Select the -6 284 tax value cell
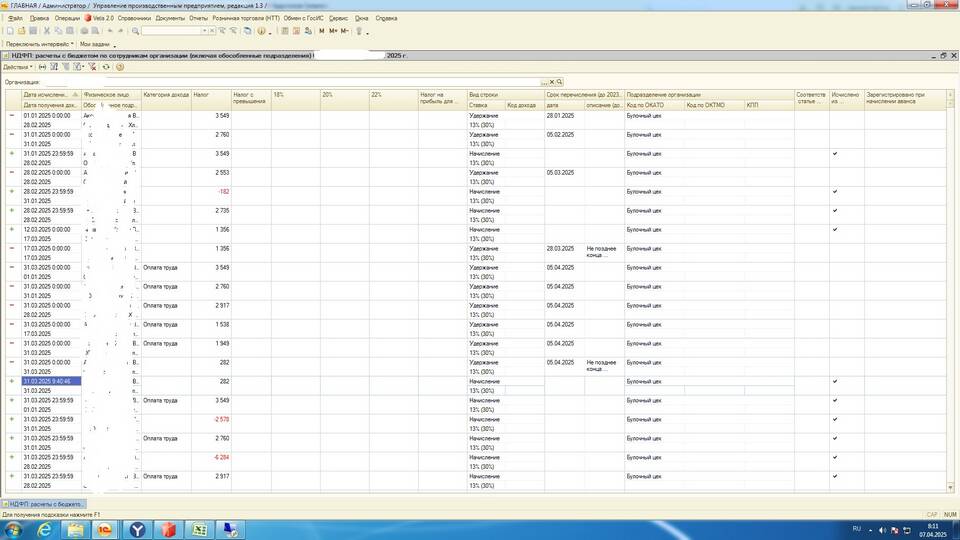This screenshot has height=540, width=960. pyautogui.click(x=211, y=457)
